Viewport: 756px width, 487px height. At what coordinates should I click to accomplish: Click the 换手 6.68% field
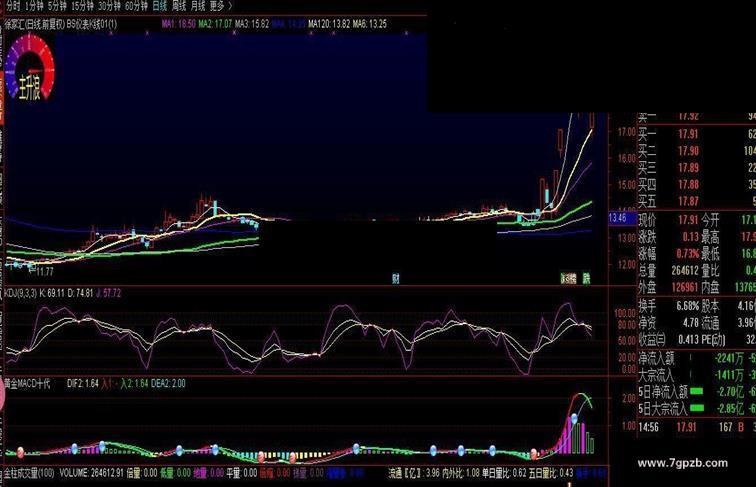668,306
